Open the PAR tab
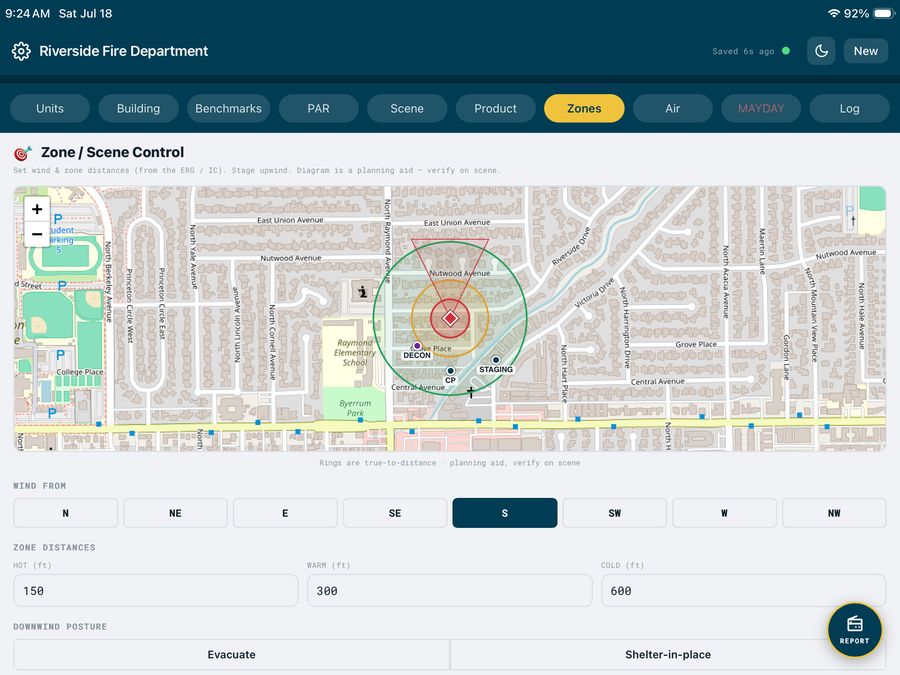Image resolution: width=900 pixels, height=675 pixels. click(x=319, y=108)
